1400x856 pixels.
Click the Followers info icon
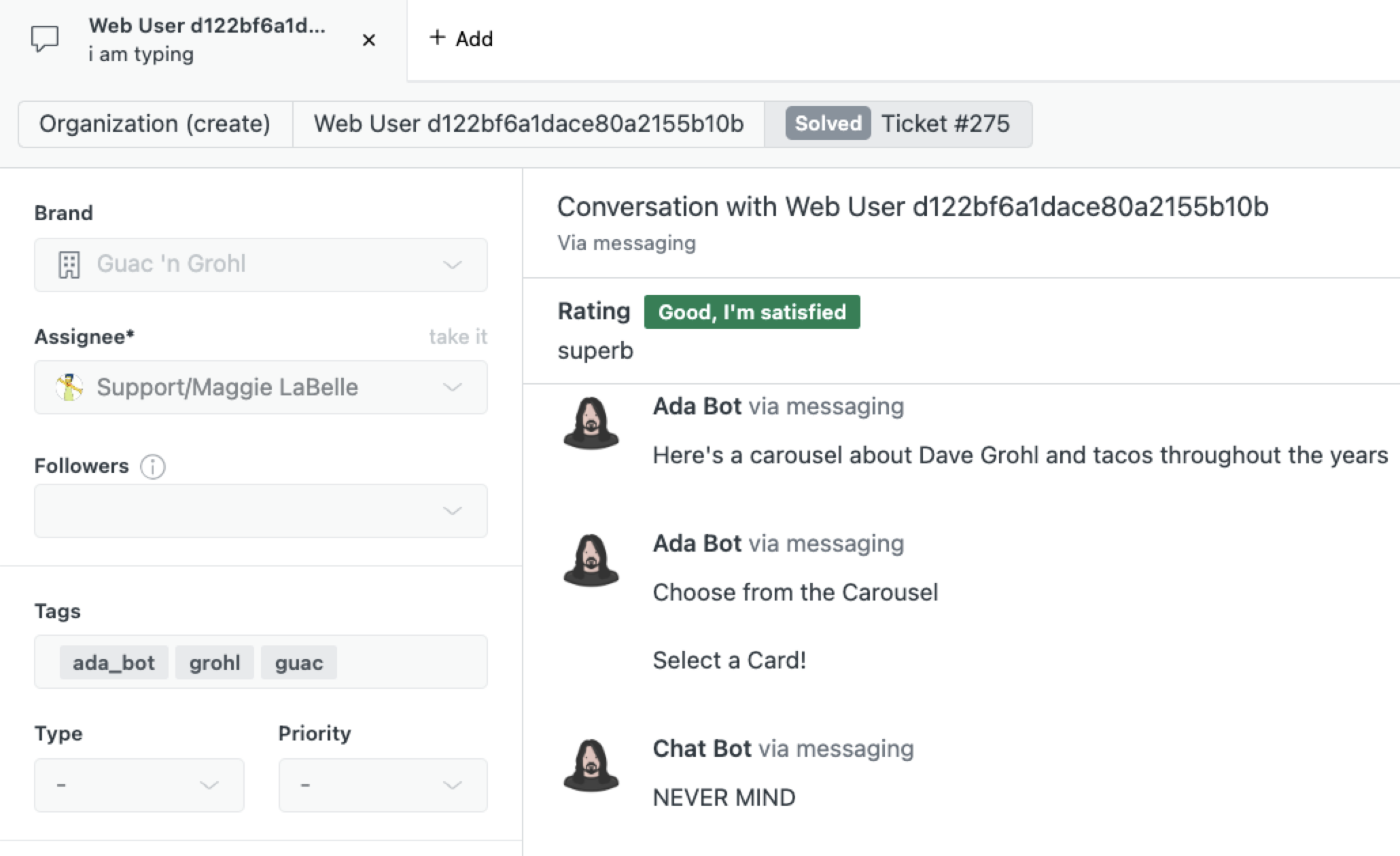pyautogui.click(x=152, y=467)
